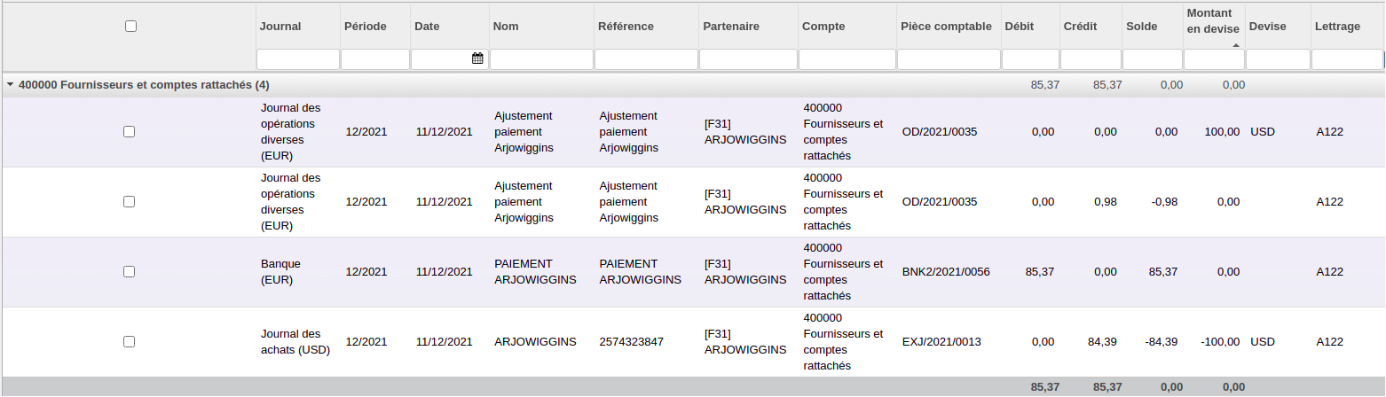Open entry OD/2021/0035 with 0,98 credit
This screenshot has width=1386, height=397.
(x=939, y=201)
